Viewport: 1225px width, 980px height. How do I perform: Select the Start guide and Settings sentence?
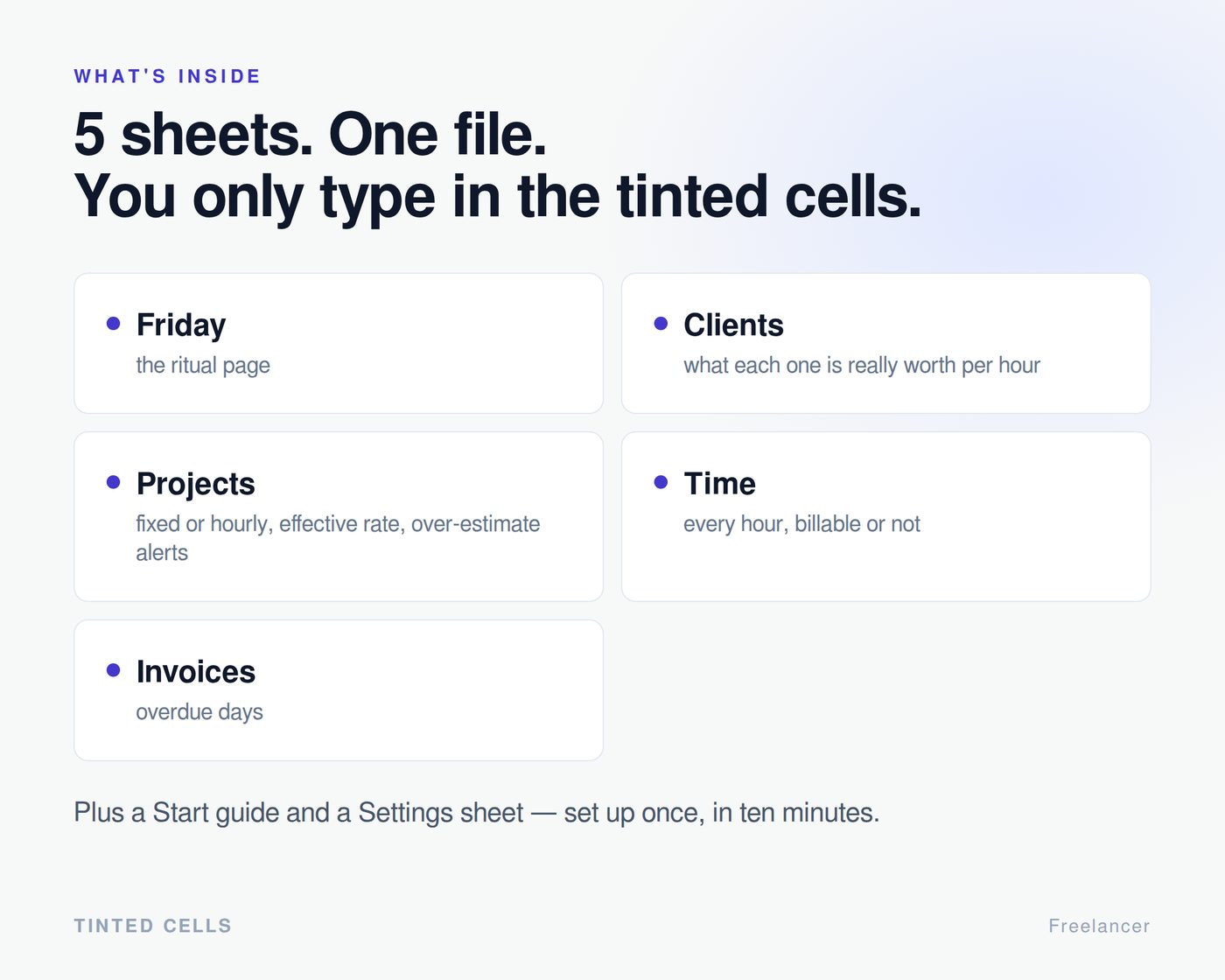click(477, 813)
